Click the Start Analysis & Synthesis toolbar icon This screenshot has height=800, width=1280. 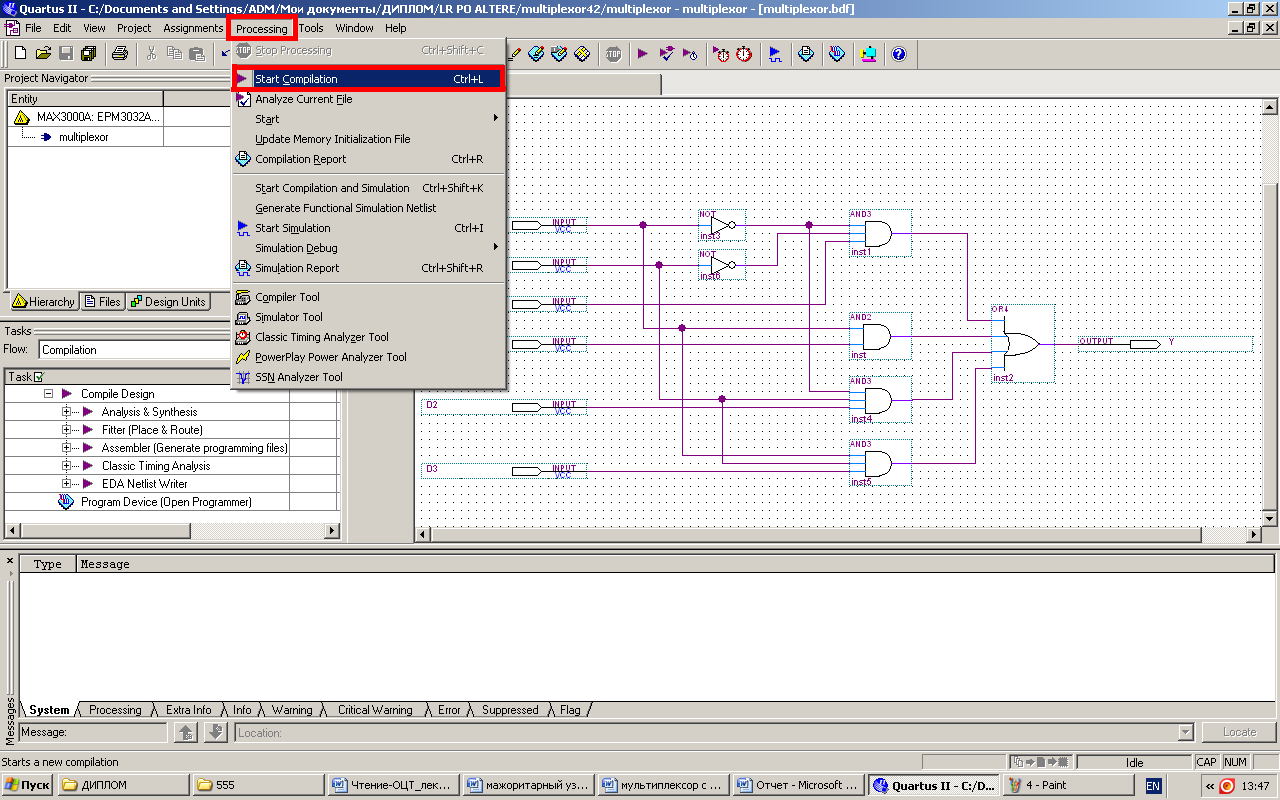(x=666, y=54)
